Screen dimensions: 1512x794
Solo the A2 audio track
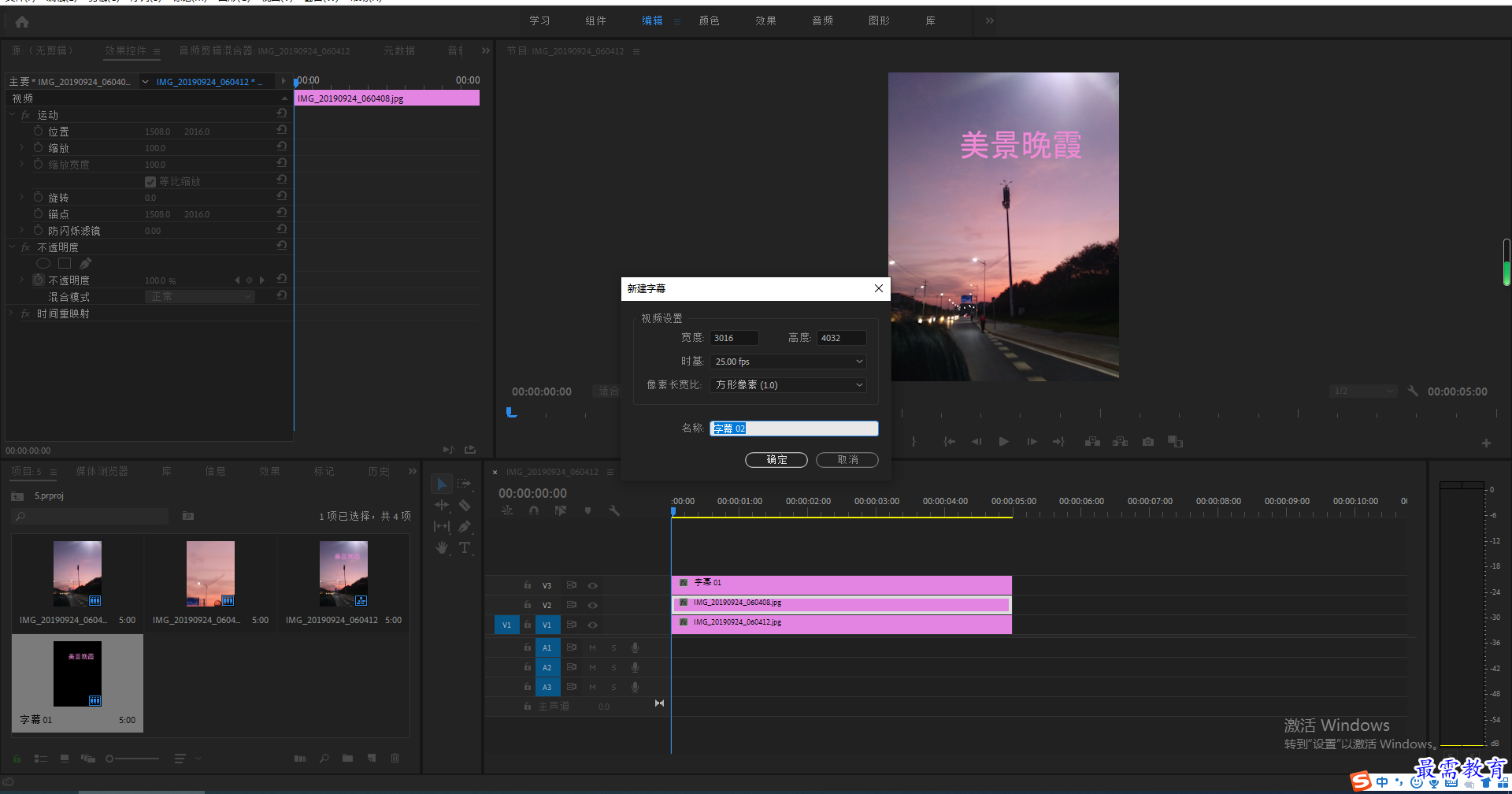[x=613, y=667]
